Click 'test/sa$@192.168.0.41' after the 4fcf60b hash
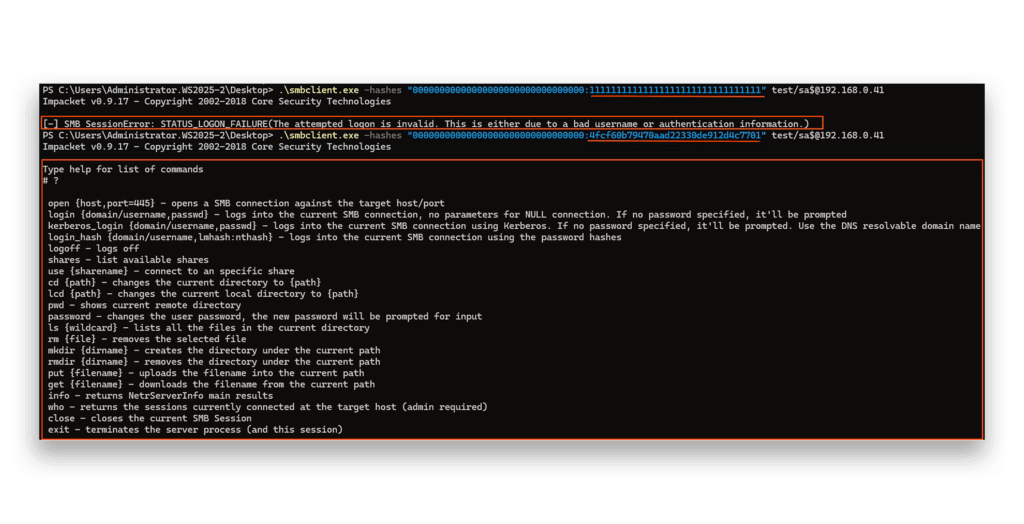Screen dimensions: 1024x524 (x=827, y=135)
